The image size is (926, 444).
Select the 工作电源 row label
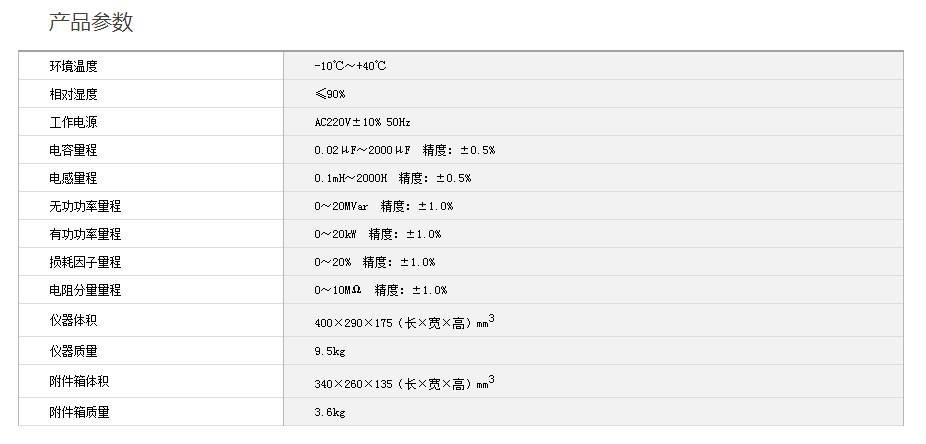pyautogui.click(x=74, y=122)
